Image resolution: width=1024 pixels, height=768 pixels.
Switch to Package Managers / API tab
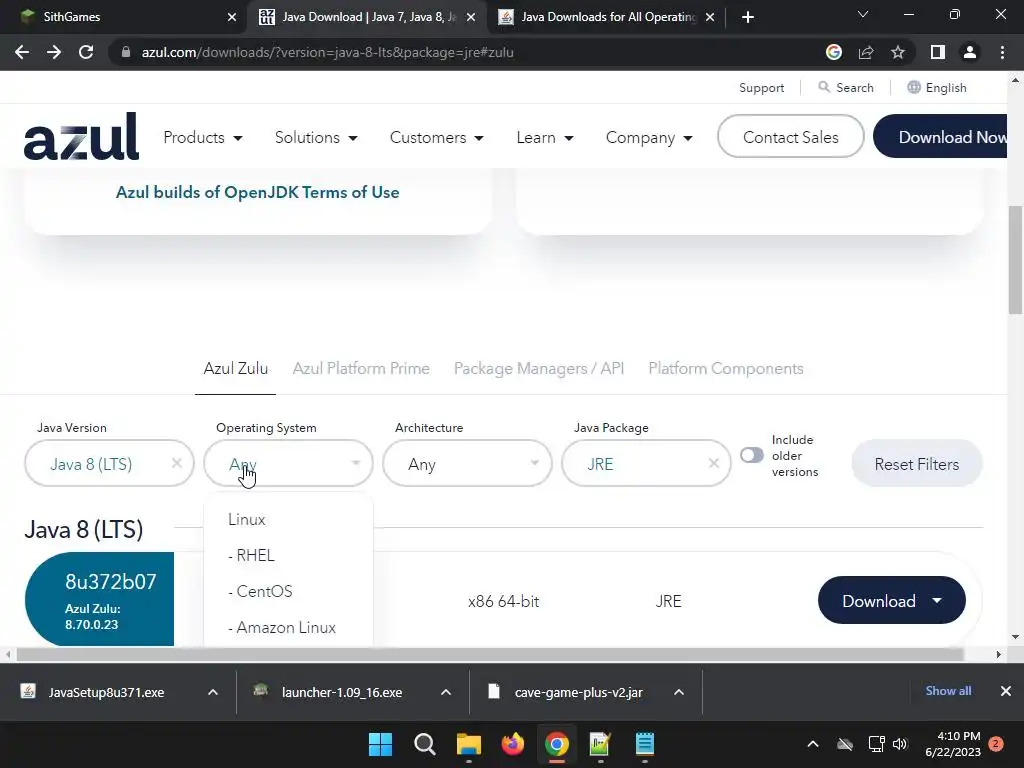coord(539,369)
